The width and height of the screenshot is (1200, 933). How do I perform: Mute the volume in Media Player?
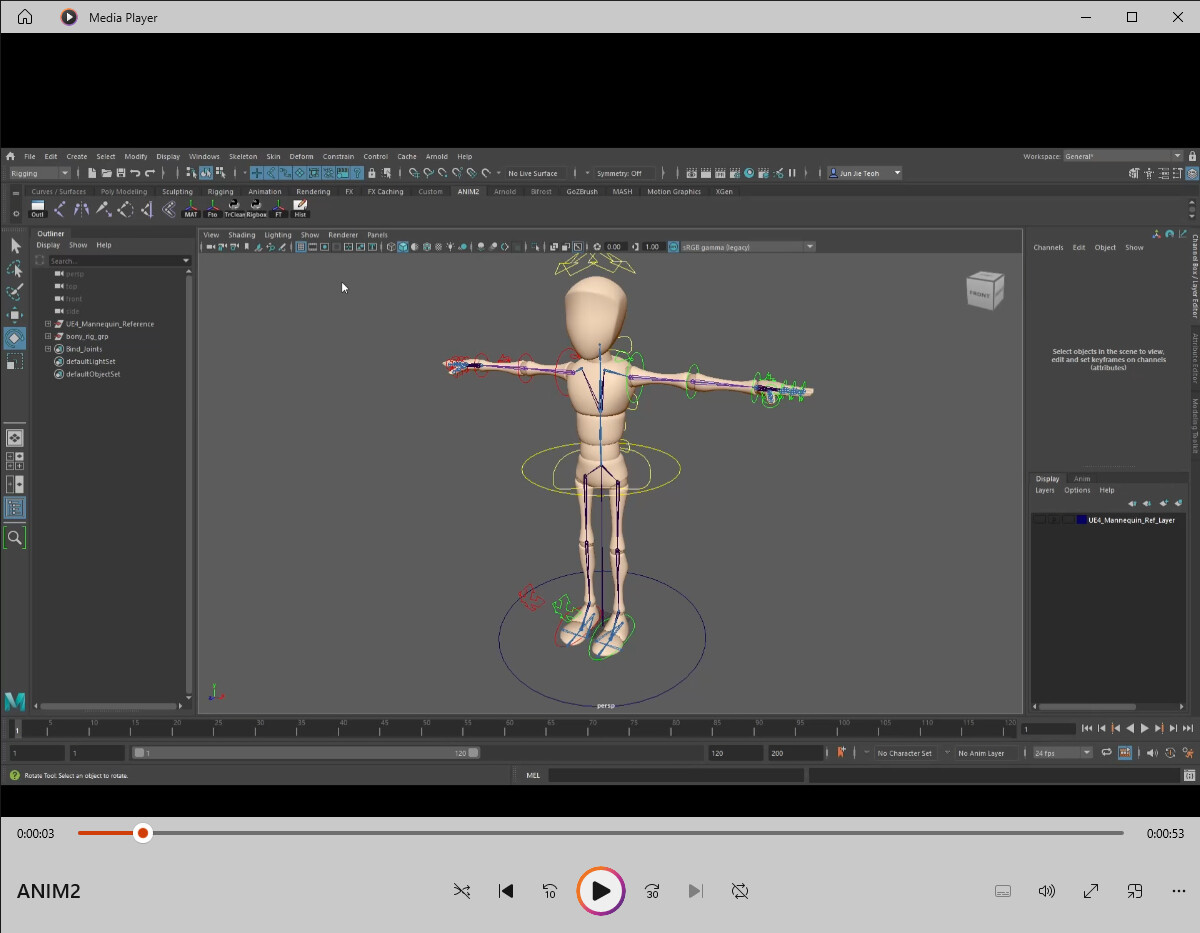[1047, 890]
